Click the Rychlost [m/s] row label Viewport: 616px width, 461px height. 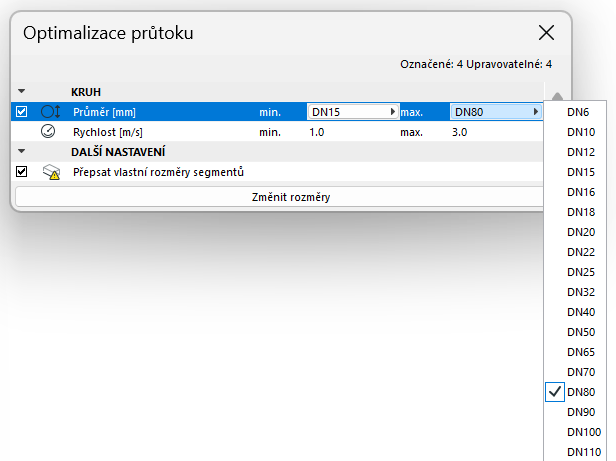point(108,132)
